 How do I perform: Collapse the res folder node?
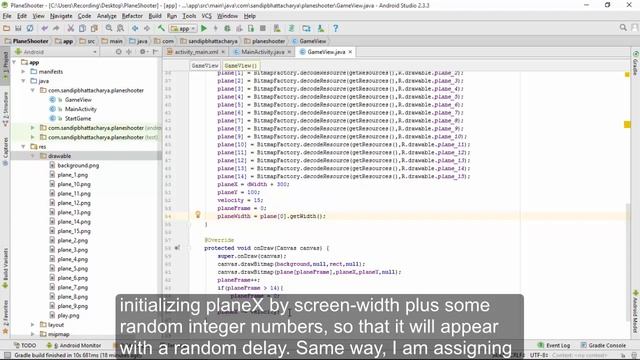pos(23,147)
